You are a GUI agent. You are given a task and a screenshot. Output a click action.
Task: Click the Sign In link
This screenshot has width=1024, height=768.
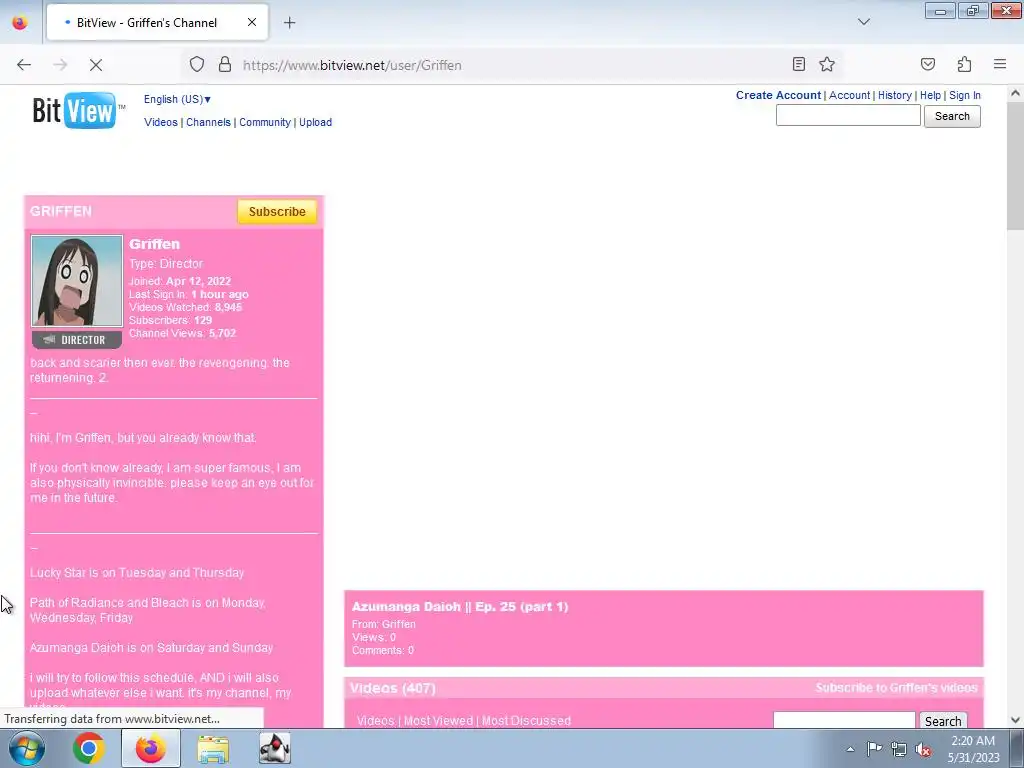coord(965,95)
